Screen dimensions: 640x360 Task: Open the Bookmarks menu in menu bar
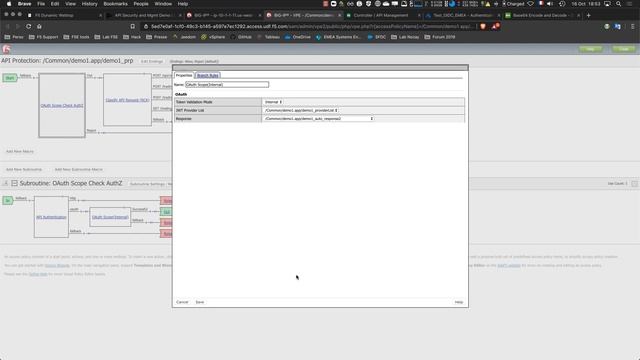click(116, 4)
